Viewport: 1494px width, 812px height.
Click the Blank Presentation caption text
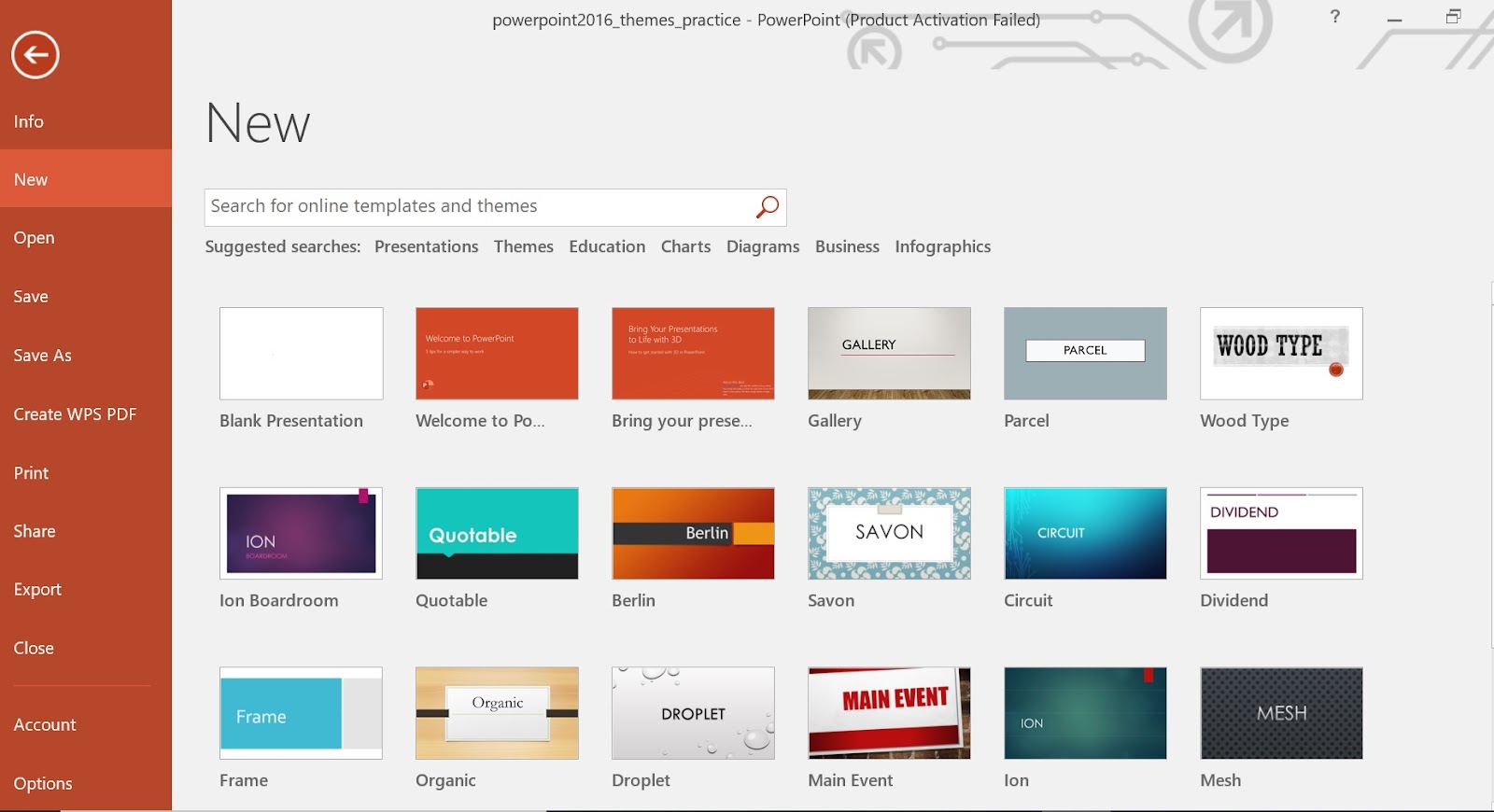(291, 421)
